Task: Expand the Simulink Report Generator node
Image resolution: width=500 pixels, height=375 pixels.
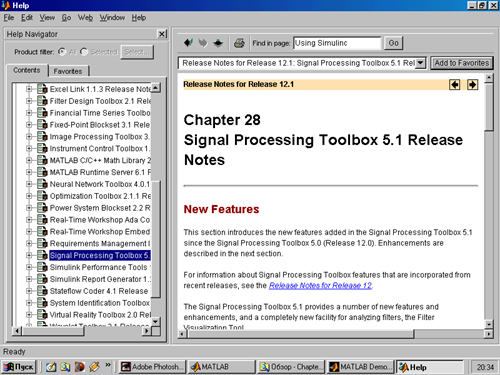Action: [29, 279]
